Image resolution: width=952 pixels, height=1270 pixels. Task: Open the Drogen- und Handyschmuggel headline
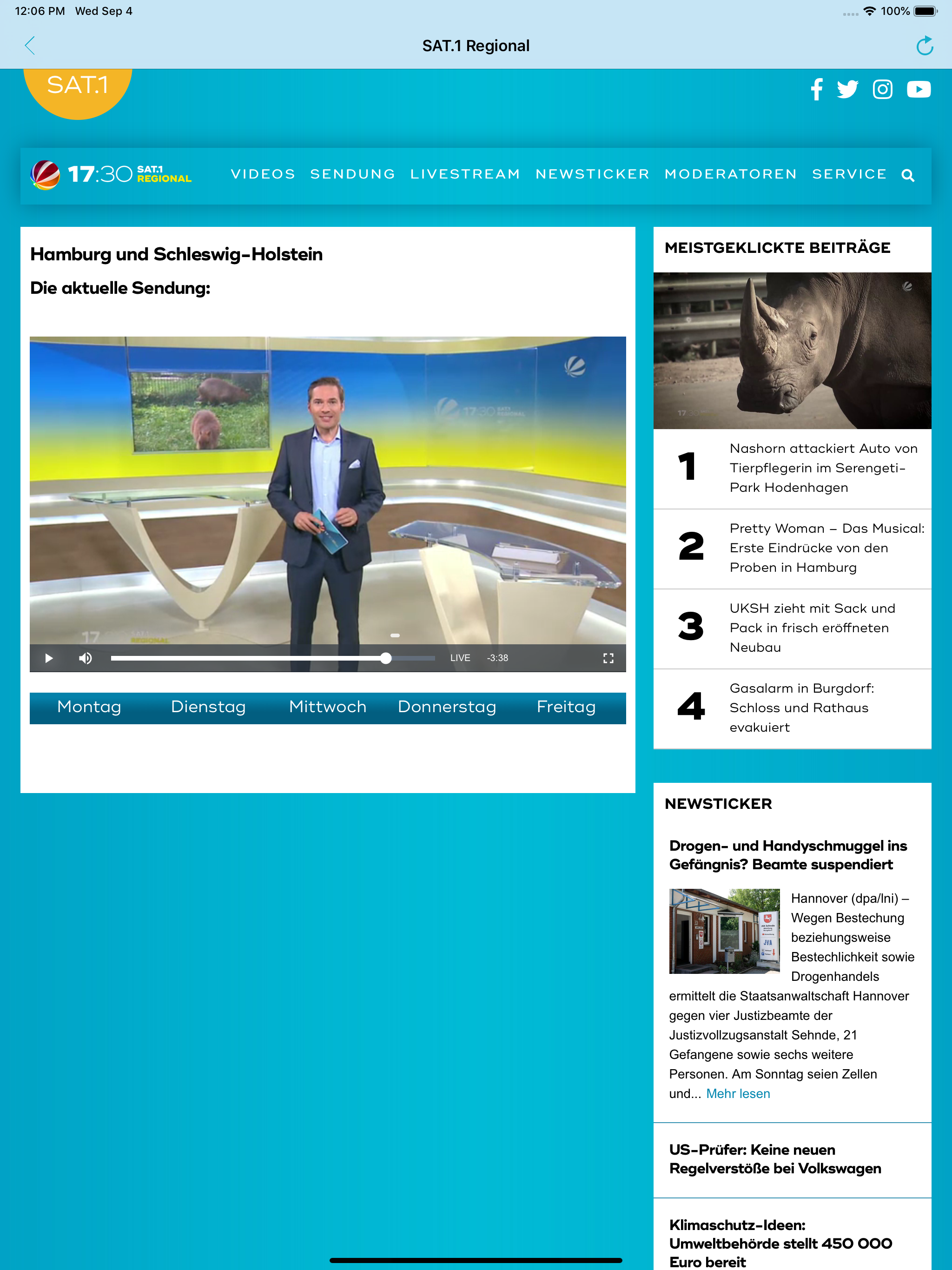pos(788,855)
